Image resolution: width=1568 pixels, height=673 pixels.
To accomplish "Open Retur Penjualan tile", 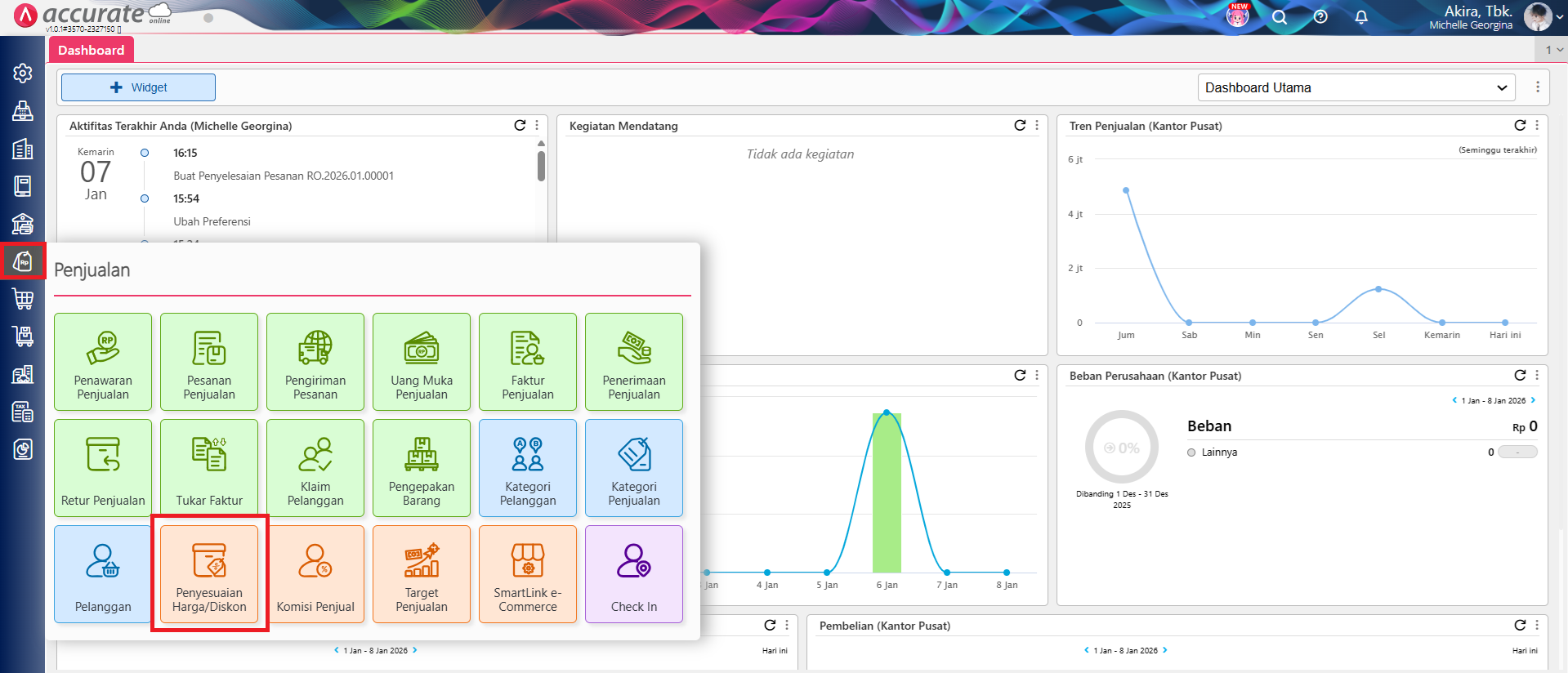I will click(x=103, y=468).
